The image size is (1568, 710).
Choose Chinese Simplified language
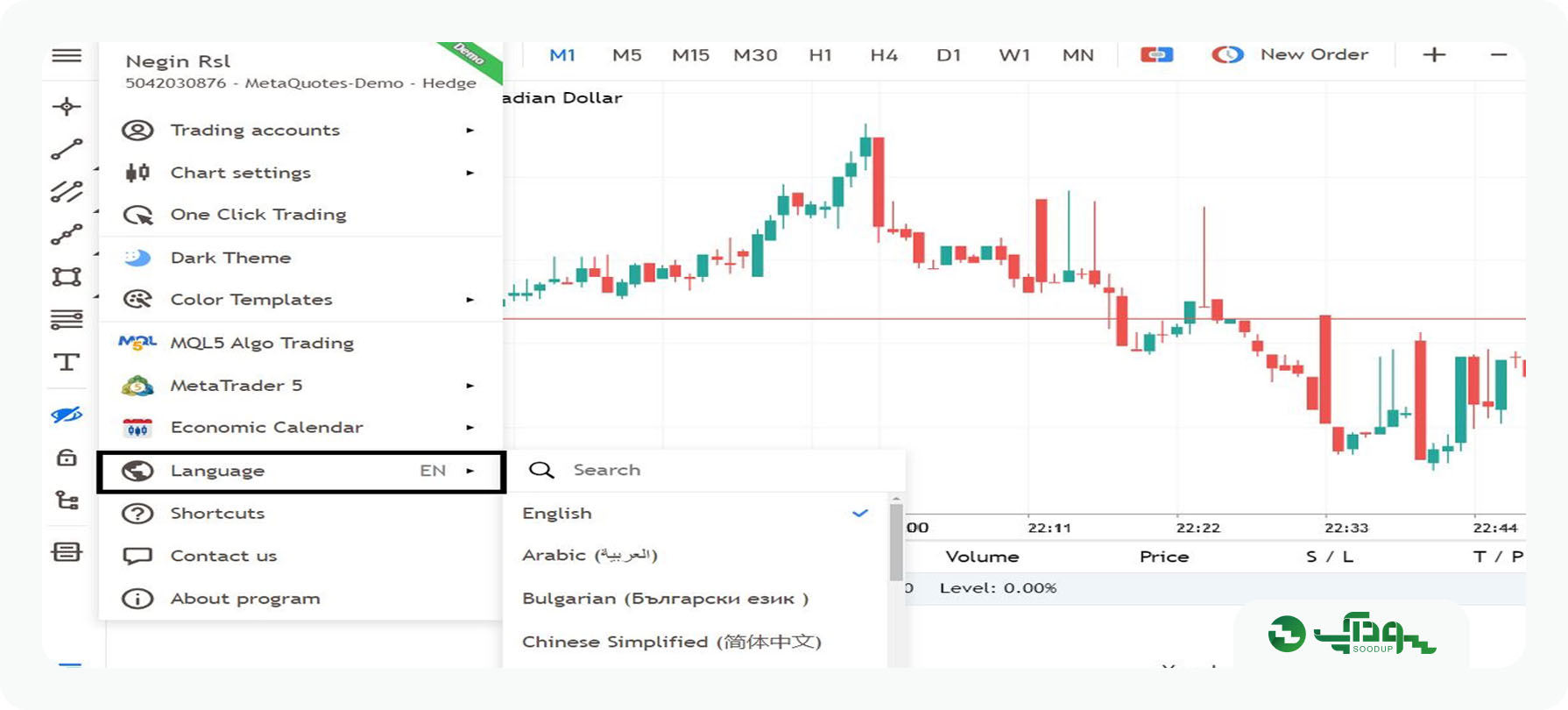point(696,642)
